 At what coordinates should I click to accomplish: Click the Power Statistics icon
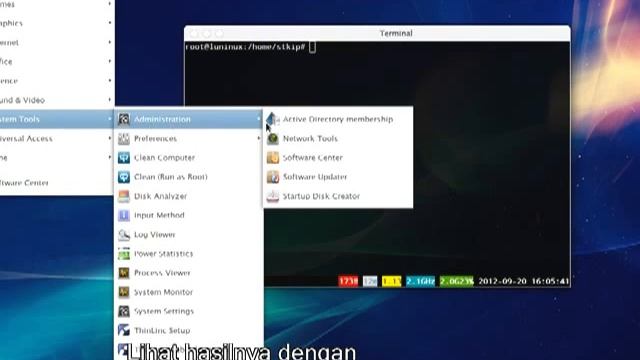pos(124,253)
